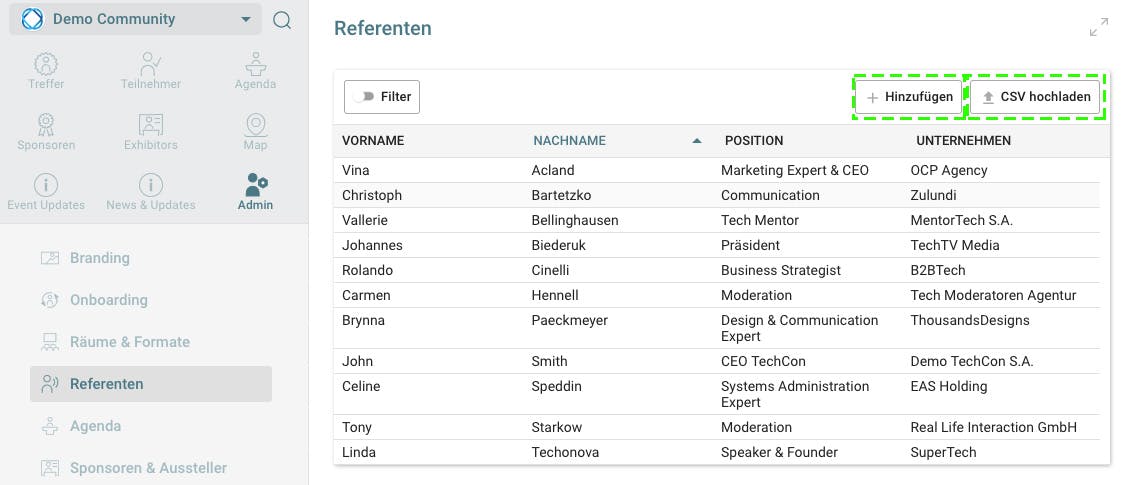Open Branding in the admin menu

[99, 258]
